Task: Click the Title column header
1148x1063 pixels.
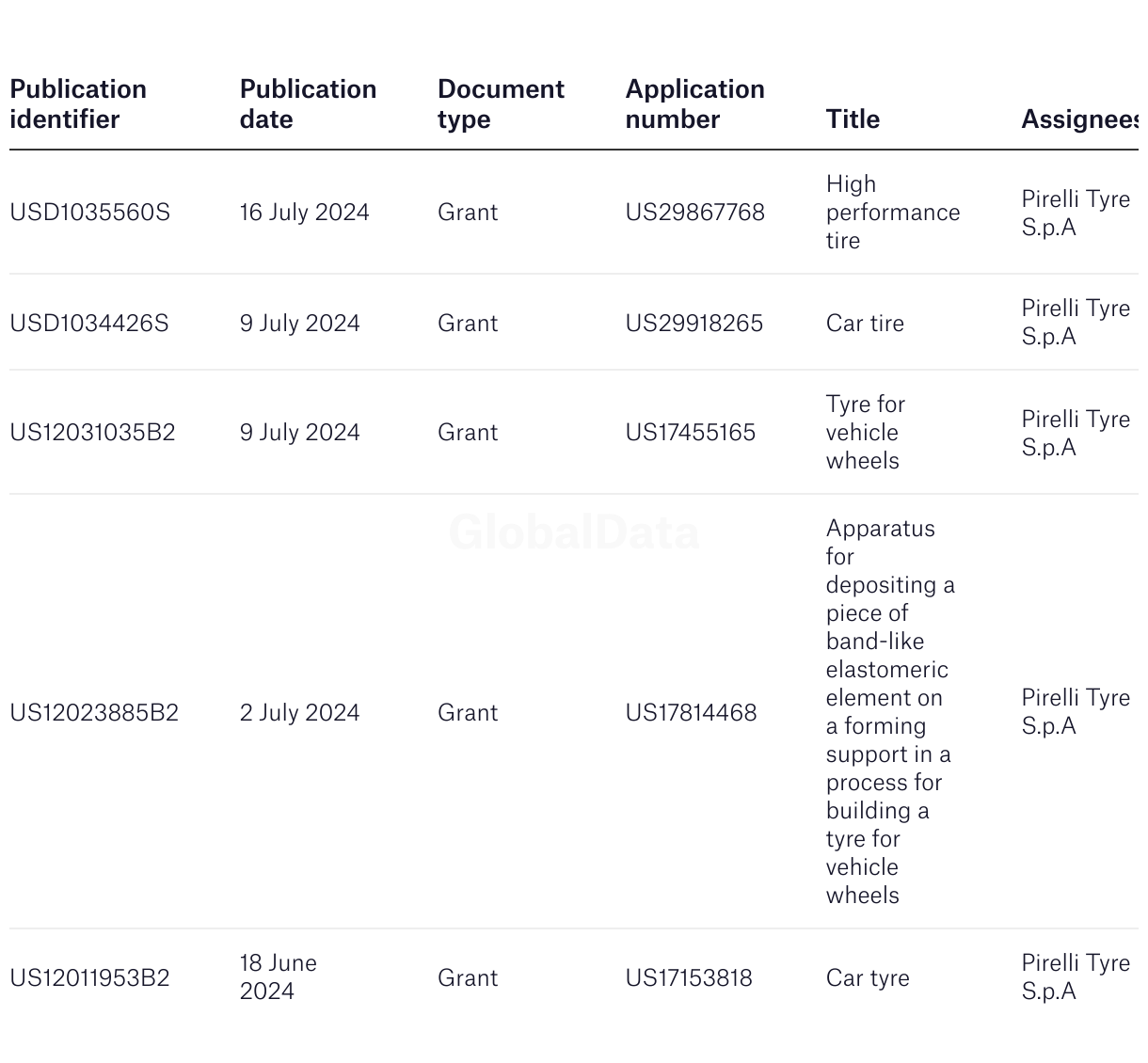Action: pos(853,119)
